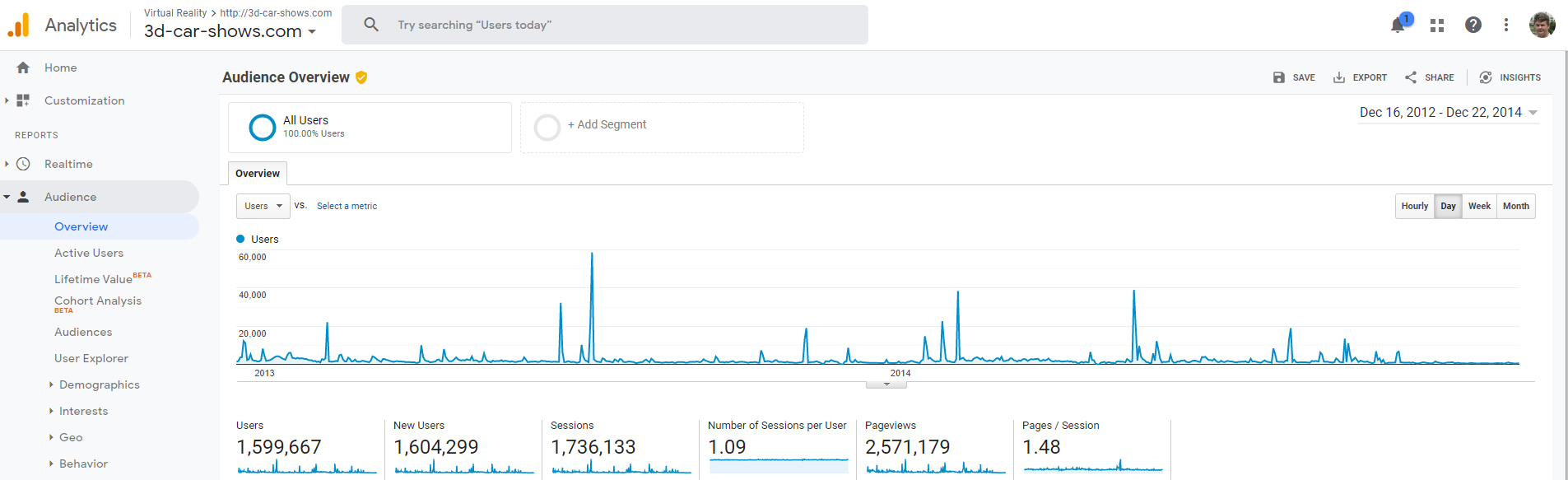
Task: Click the Users value 1,599,667
Action: click(279, 447)
